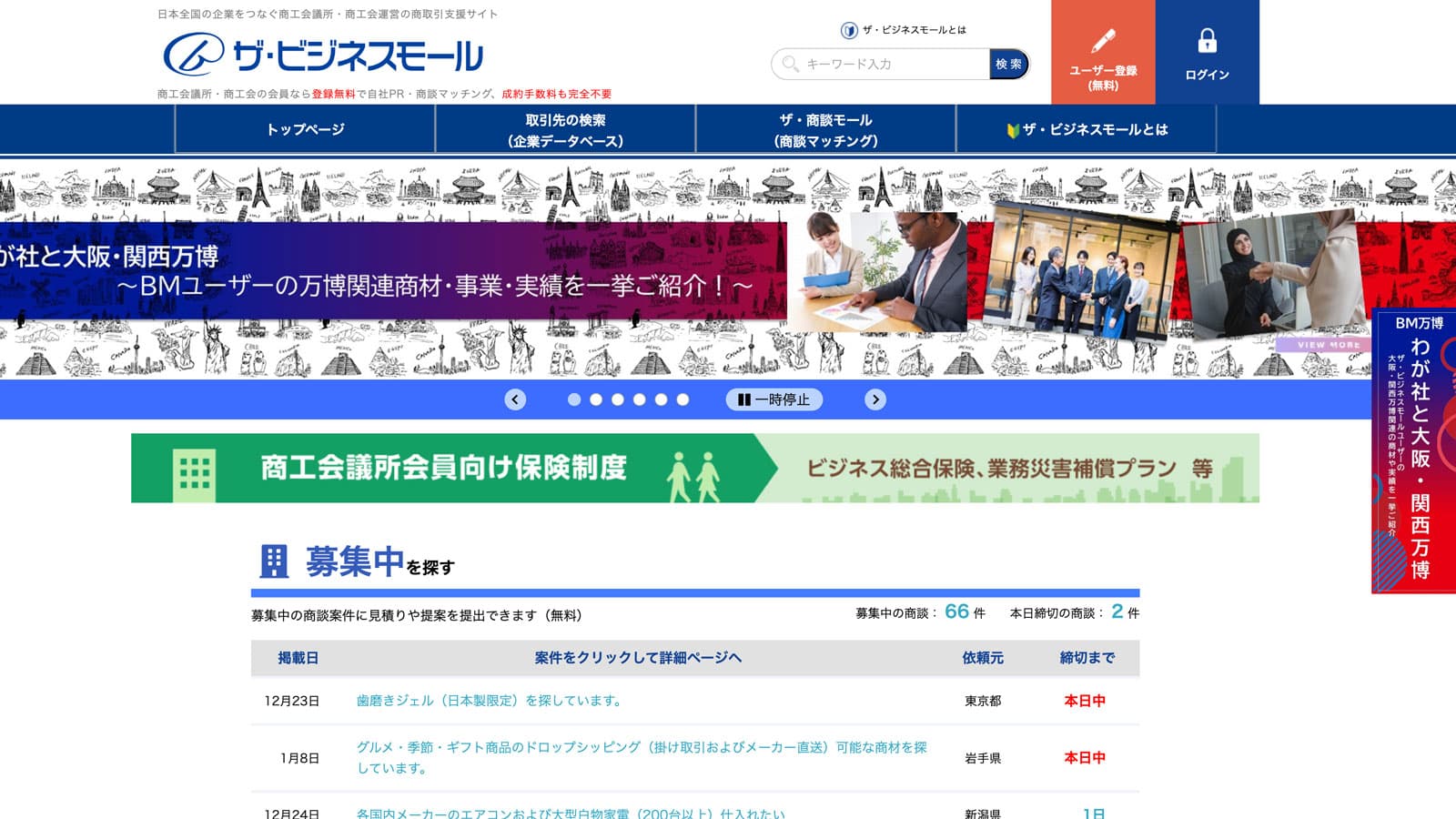Click the ザ・ビジネスモール logo
This screenshot has width=1456, height=819.
[323, 55]
